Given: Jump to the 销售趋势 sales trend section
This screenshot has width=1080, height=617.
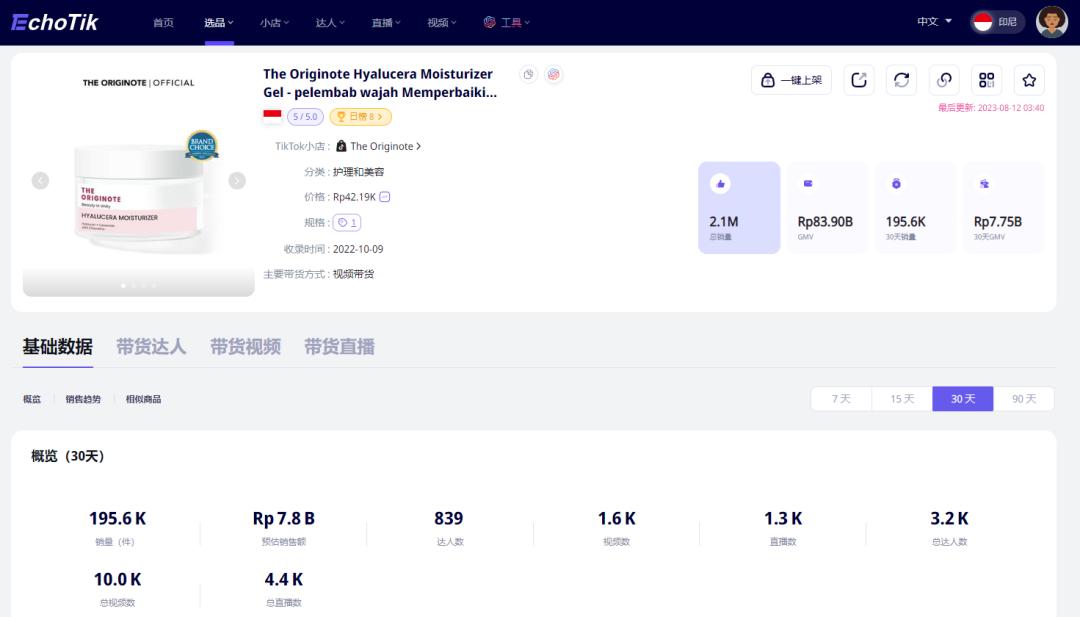Looking at the screenshot, I should pos(83,399).
